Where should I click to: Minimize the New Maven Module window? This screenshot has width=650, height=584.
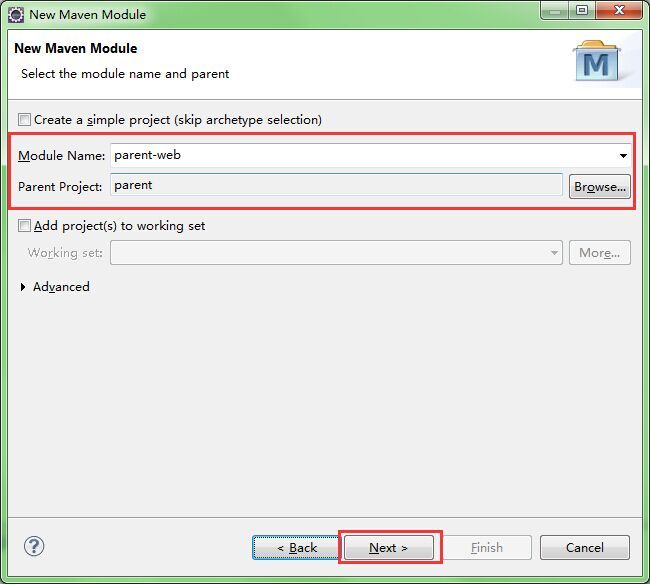click(555, 10)
